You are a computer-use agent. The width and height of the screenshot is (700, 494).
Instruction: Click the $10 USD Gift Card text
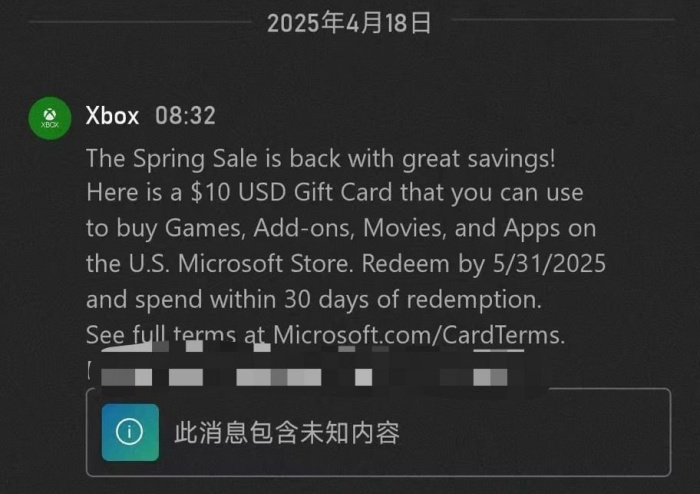tap(291, 192)
